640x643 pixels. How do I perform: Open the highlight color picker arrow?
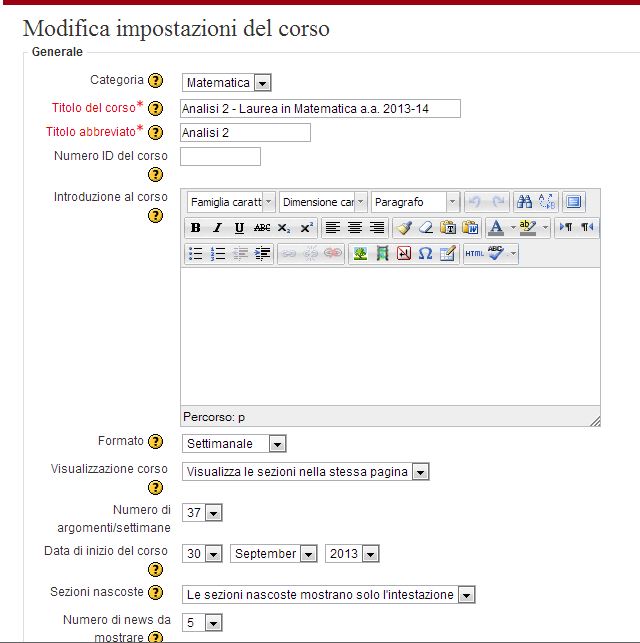click(x=545, y=228)
